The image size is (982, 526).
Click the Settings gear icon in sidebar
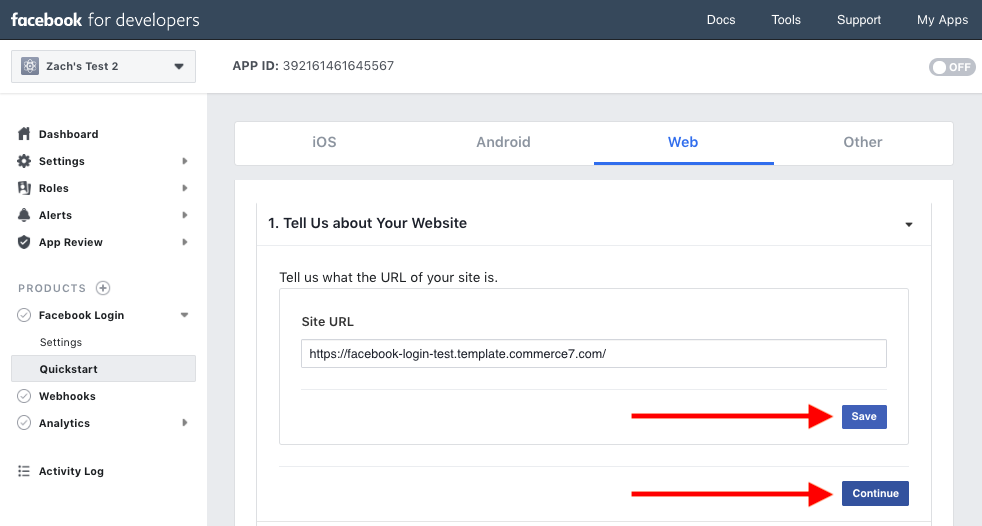click(24, 161)
